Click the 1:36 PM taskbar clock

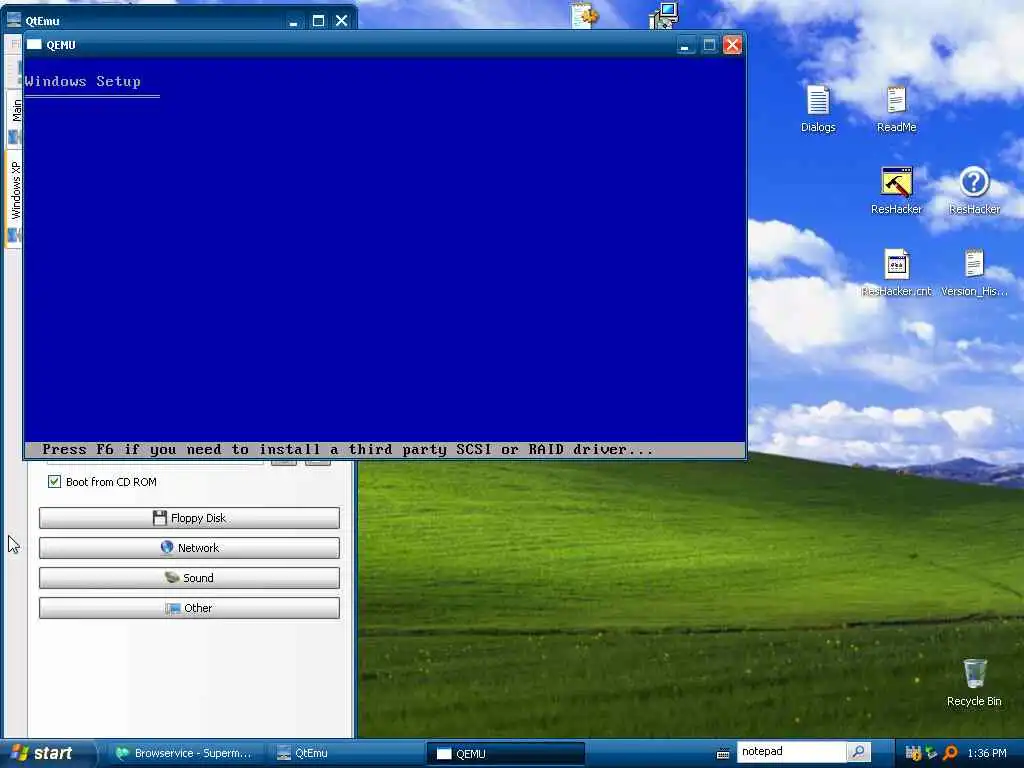[987, 753]
